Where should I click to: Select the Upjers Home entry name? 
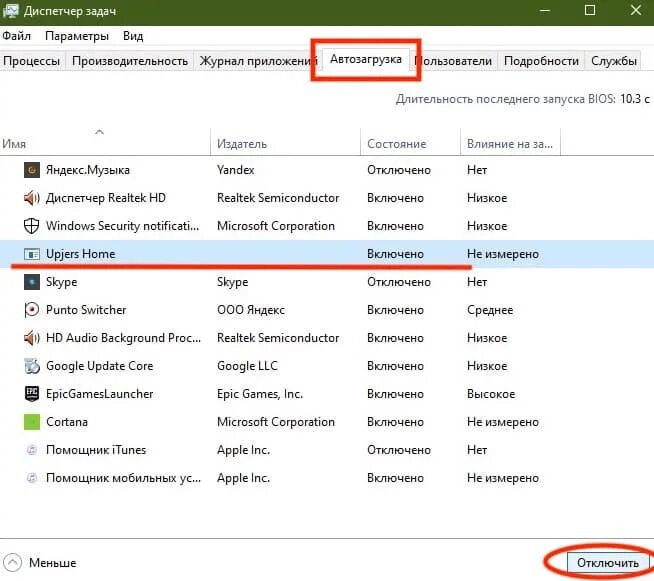[80, 254]
